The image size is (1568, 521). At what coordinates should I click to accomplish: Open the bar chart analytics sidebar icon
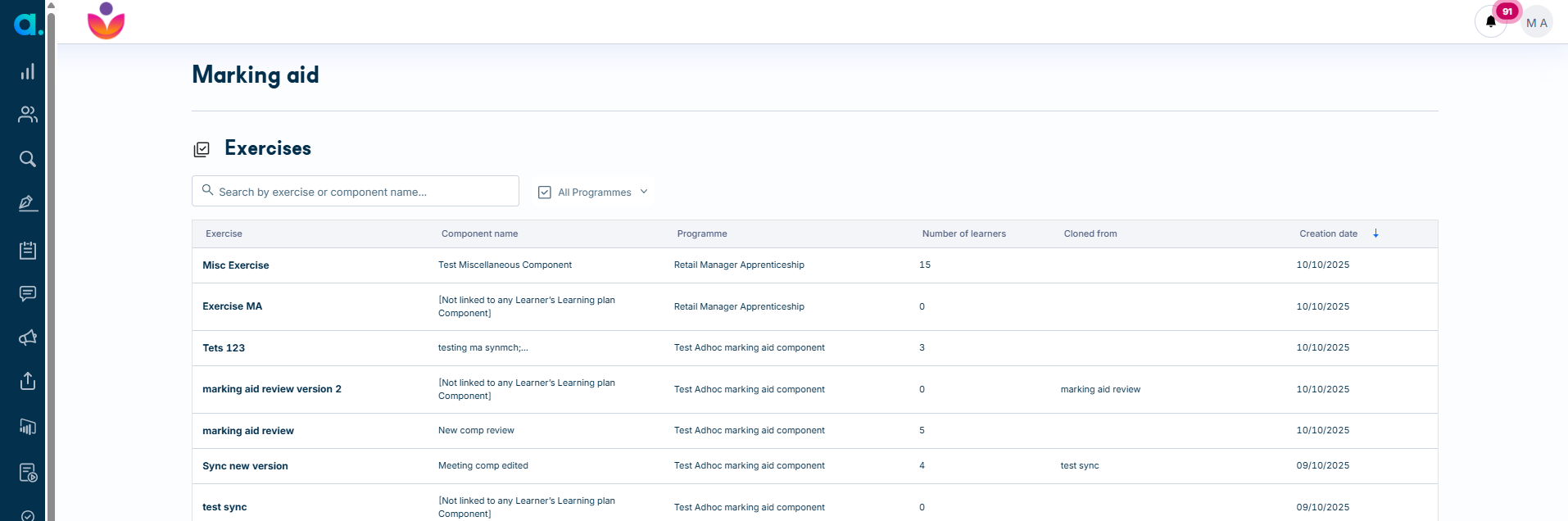click(28, 71)
